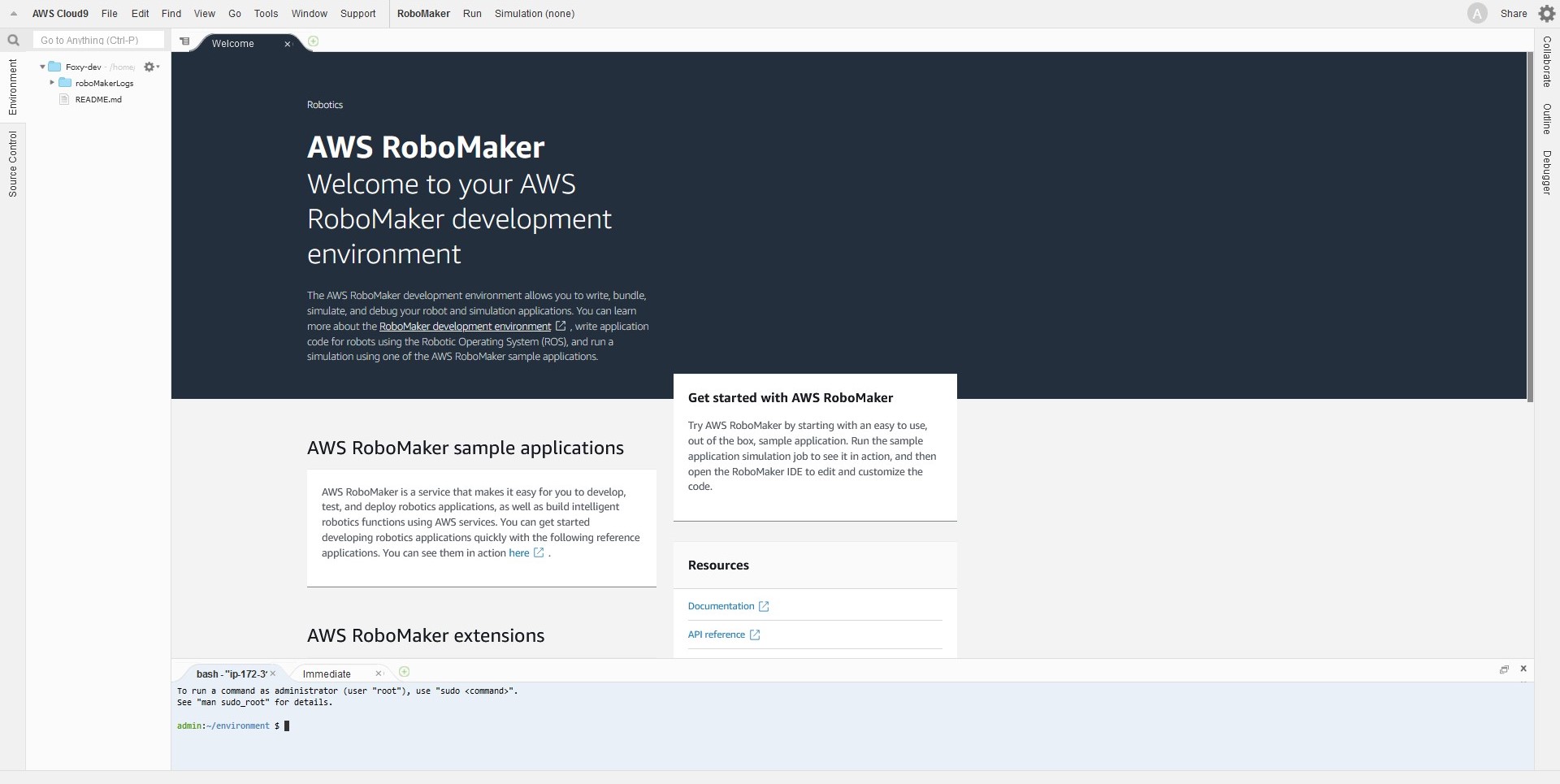Open file tree settings gear icon
This screenshot has height=784, width=1560.
pos(151,67)
